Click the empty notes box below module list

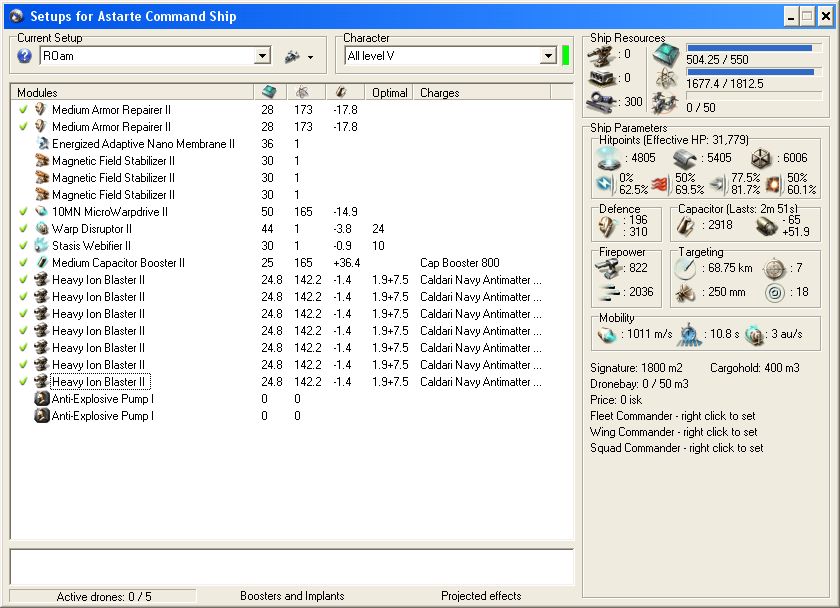pos(291,566)
